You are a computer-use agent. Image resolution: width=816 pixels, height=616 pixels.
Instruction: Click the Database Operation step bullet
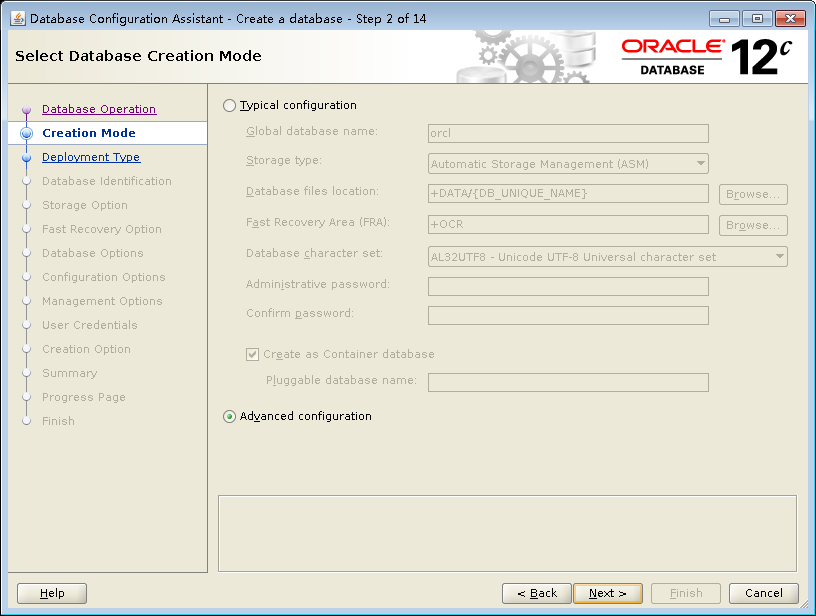tap(27, 110)
